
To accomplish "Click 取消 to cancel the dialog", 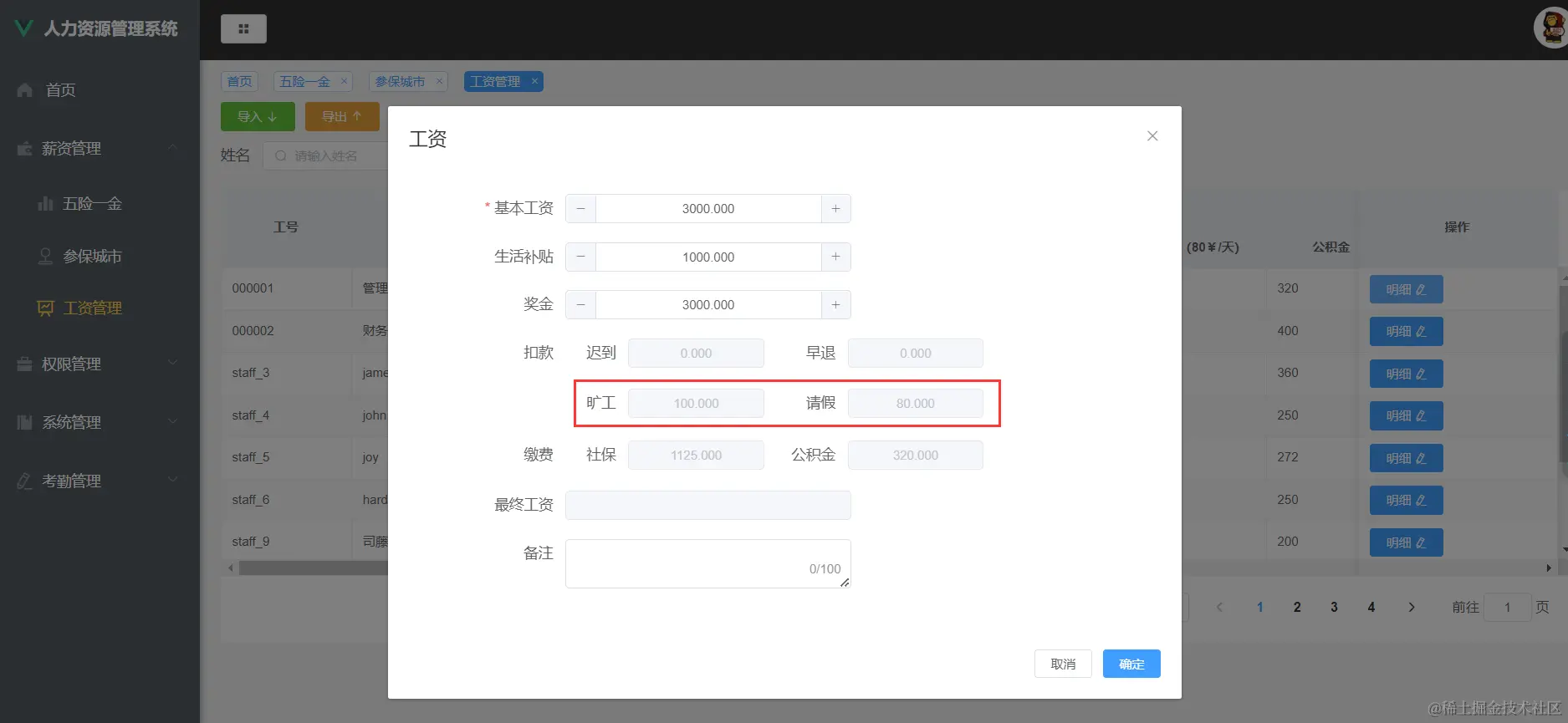I will [1063, 664].
